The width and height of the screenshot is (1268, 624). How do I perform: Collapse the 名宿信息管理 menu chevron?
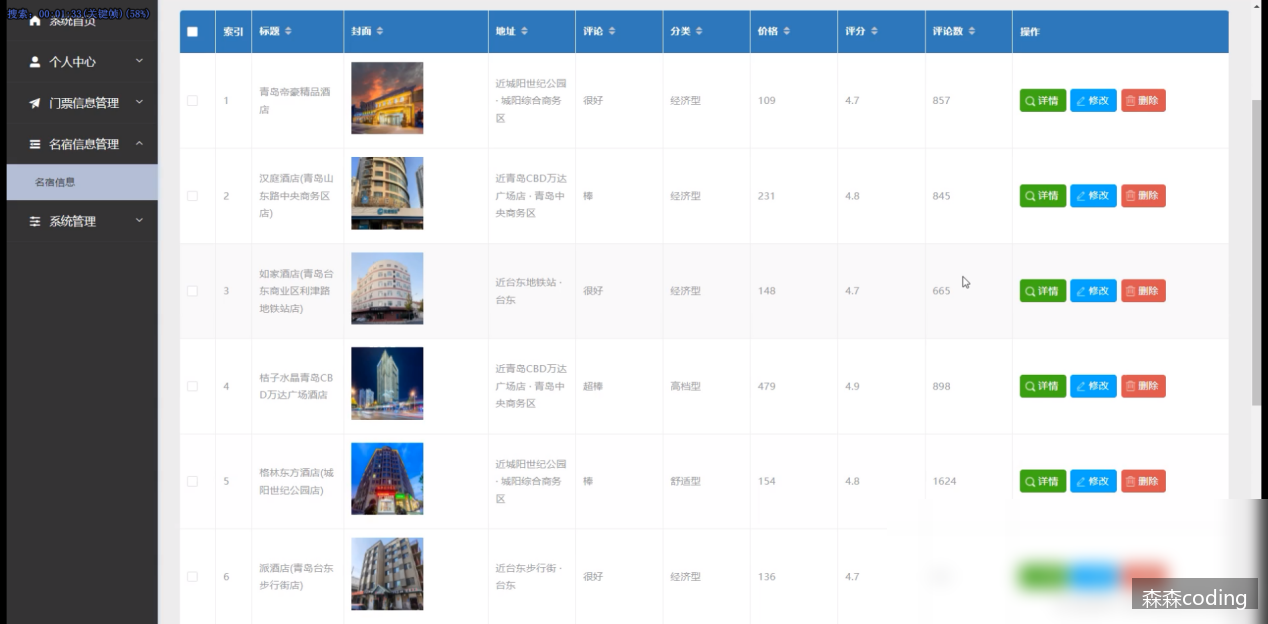point(139,143)
